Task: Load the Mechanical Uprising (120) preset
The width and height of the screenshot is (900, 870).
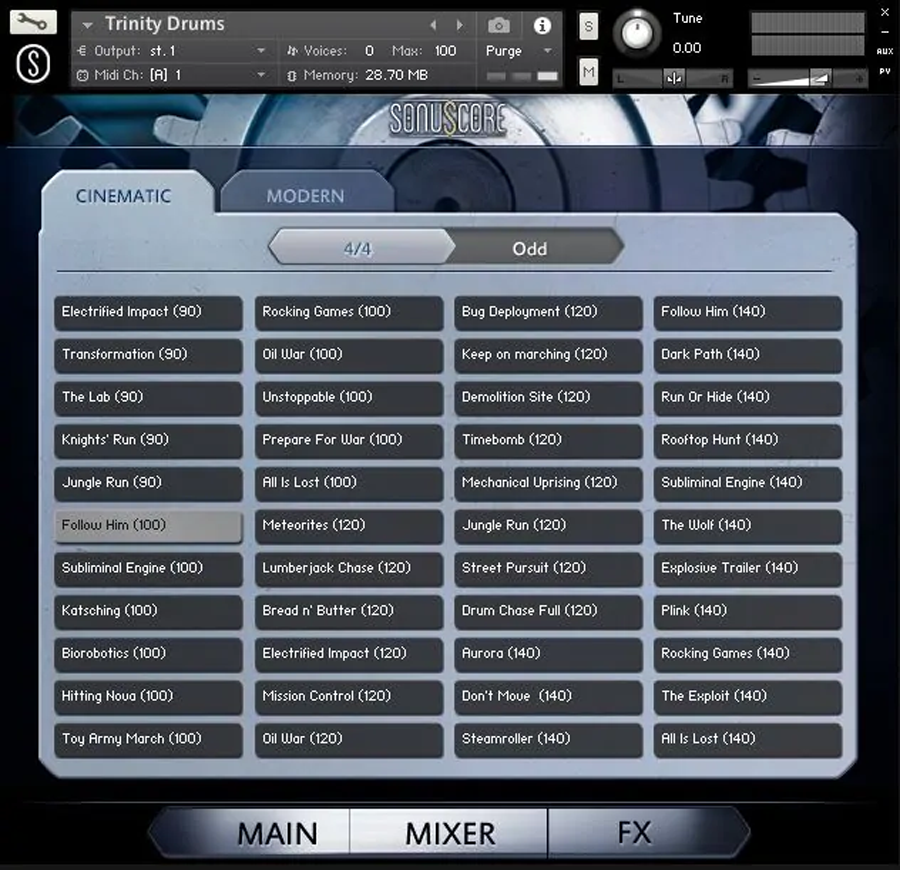Action: tap(548, 483)
